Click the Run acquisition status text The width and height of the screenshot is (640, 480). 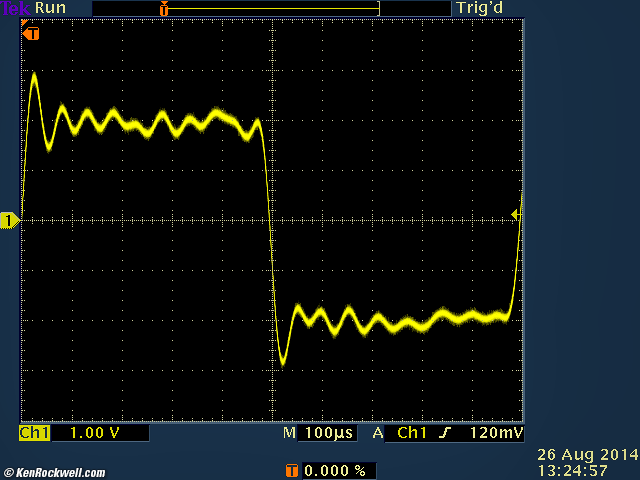click(x=50, y=8)
